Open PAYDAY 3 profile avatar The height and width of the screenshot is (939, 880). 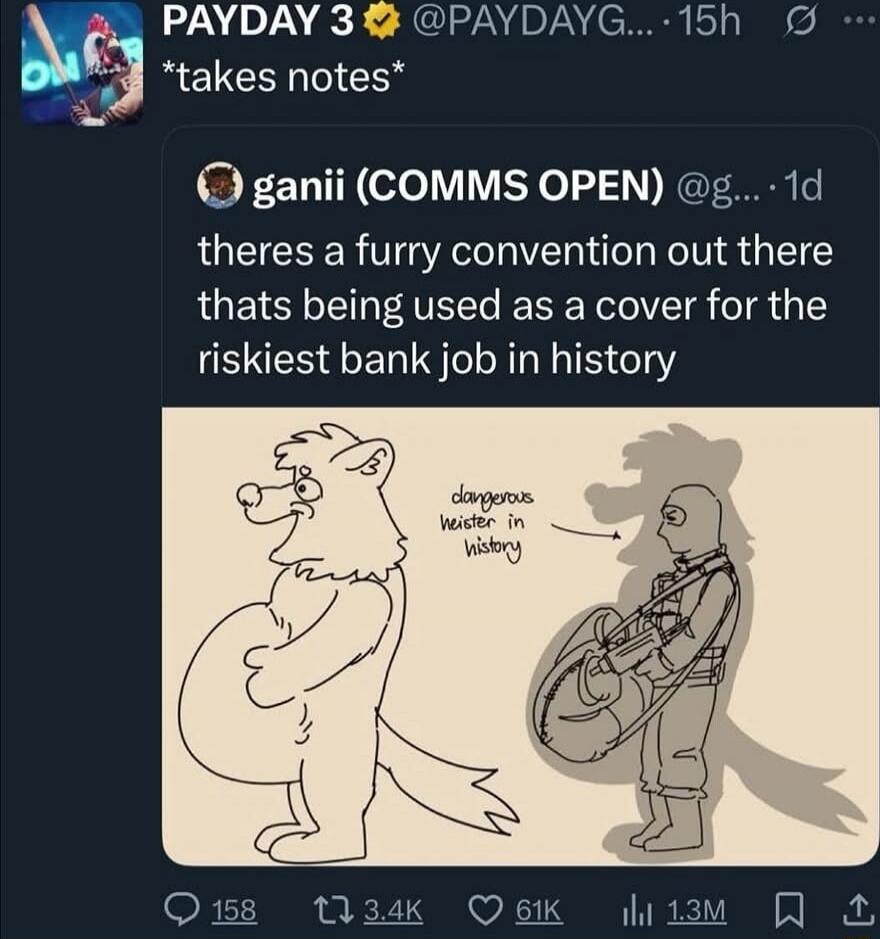point(83,63)
